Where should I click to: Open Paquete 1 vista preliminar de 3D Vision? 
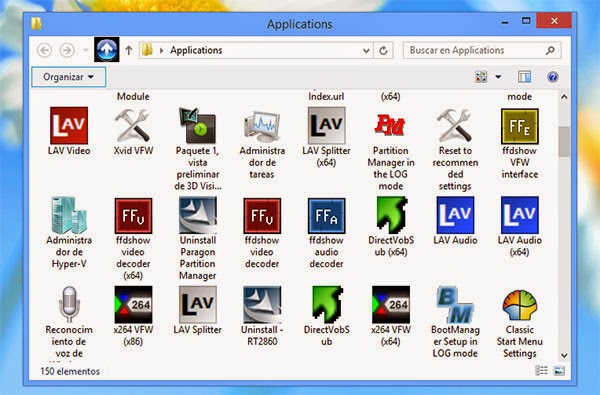click(x=197, y=126)
